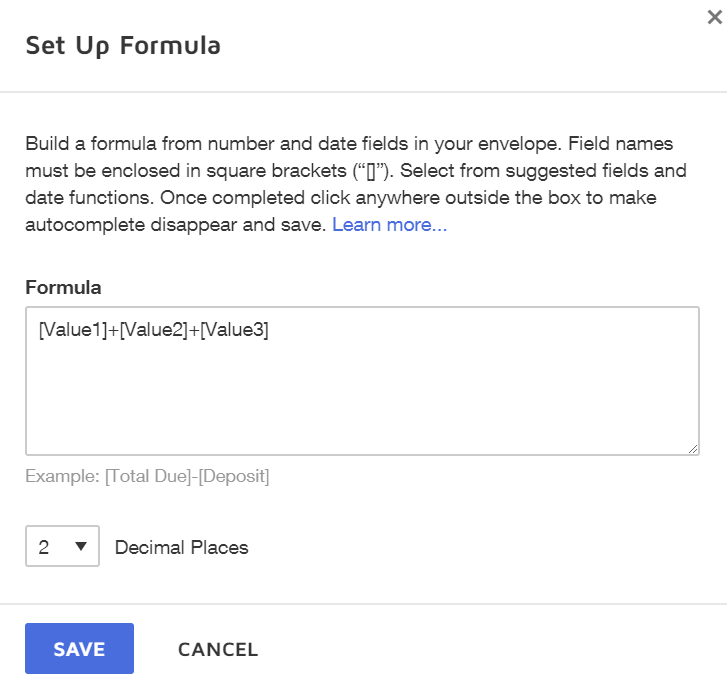Viewport: 727px width, 682px height.
Task: Click on [Value2] in the formula
Action: [153, 332]
